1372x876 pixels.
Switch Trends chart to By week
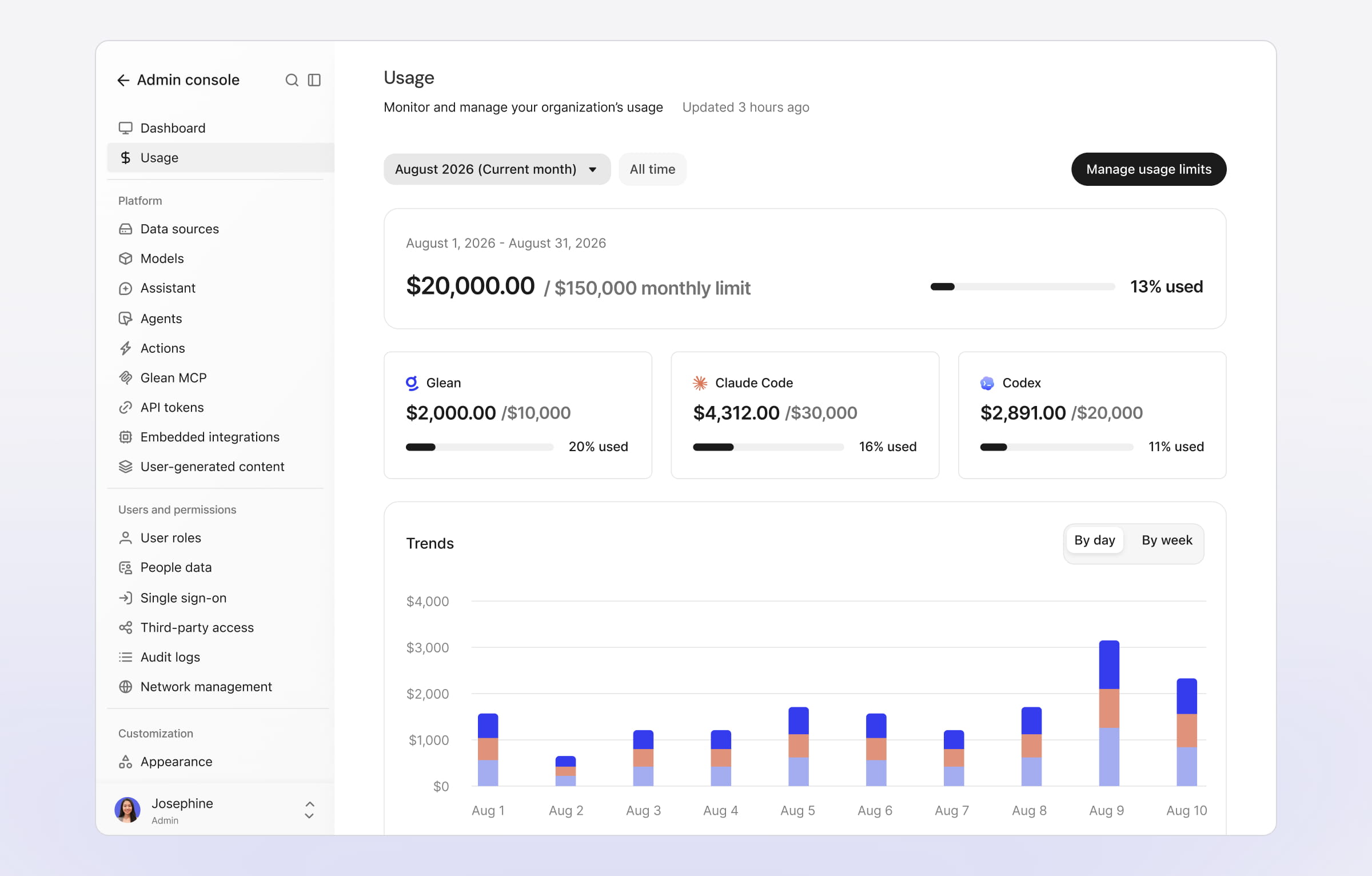click(1167, 540)
